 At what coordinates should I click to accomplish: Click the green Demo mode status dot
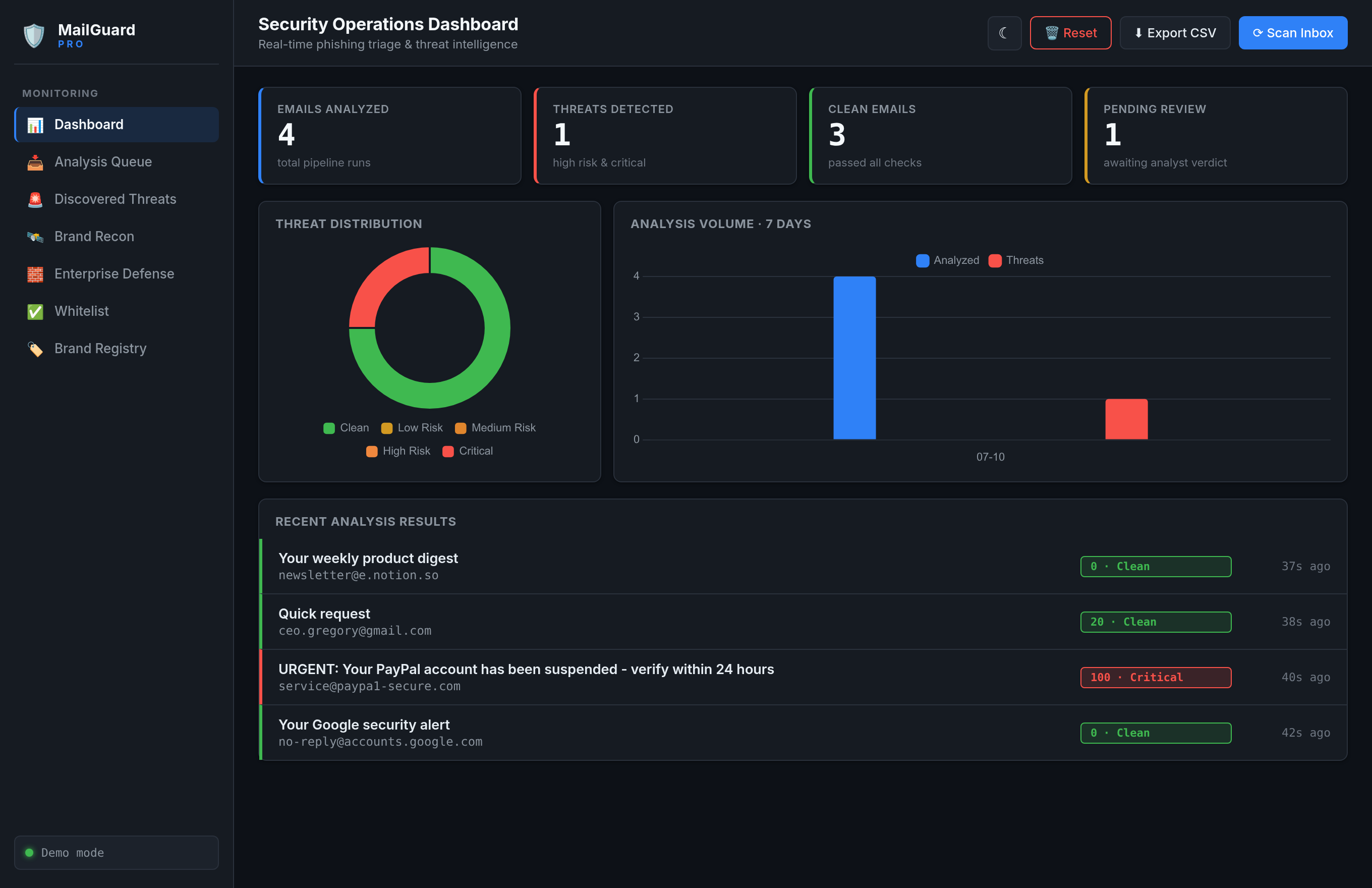coord(29,852)
